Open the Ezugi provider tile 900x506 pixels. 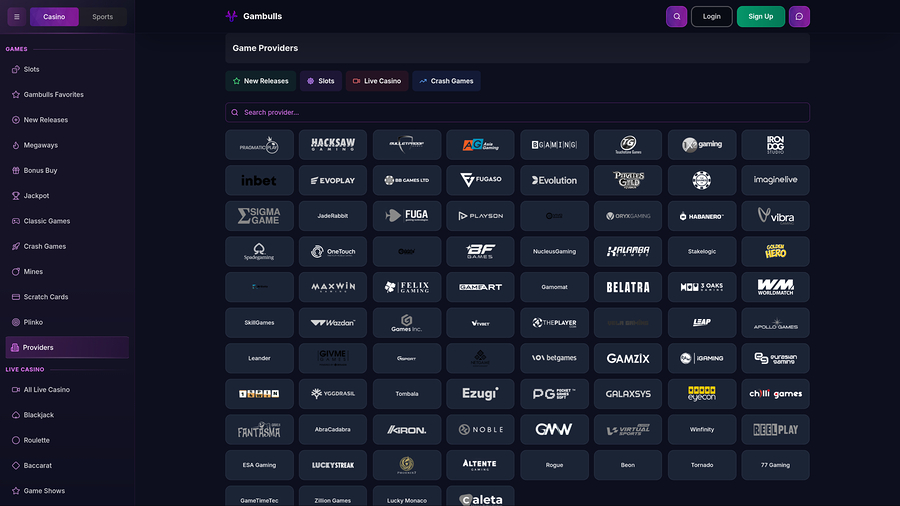click(x=480, y=394)
